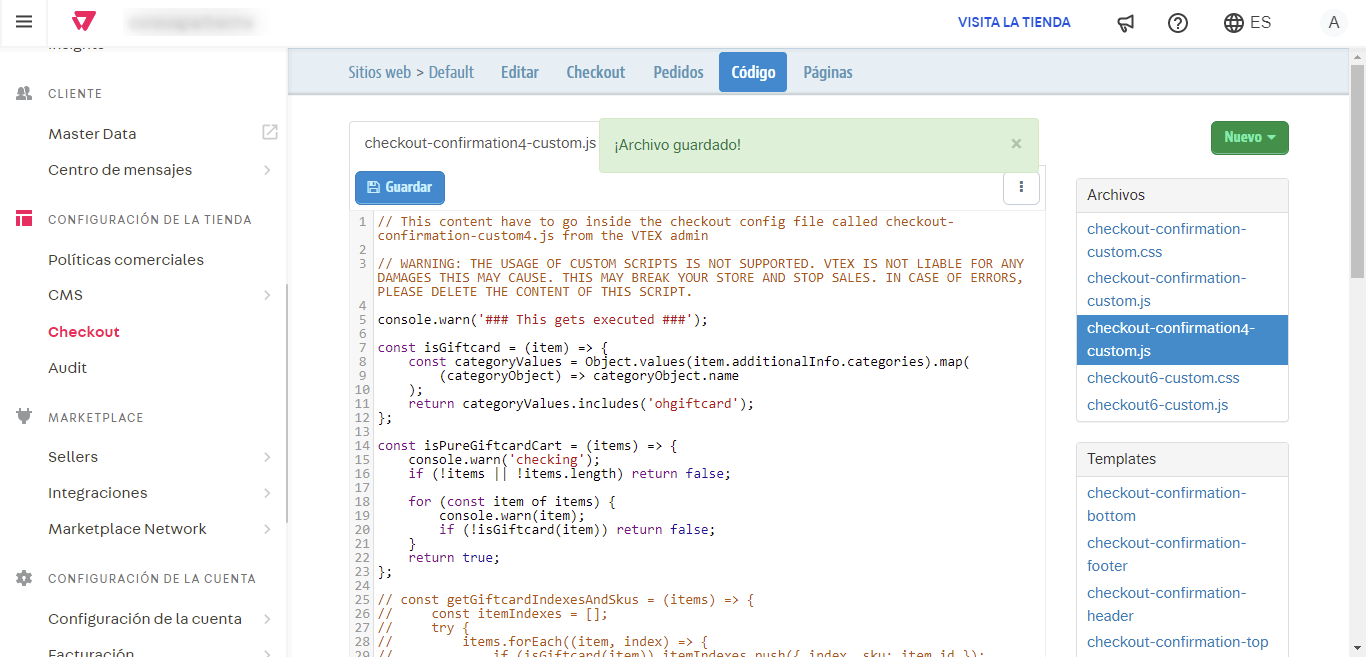Open the three-dot options menu in editor
This screenshot has width=1366, height=657.
1021,187
